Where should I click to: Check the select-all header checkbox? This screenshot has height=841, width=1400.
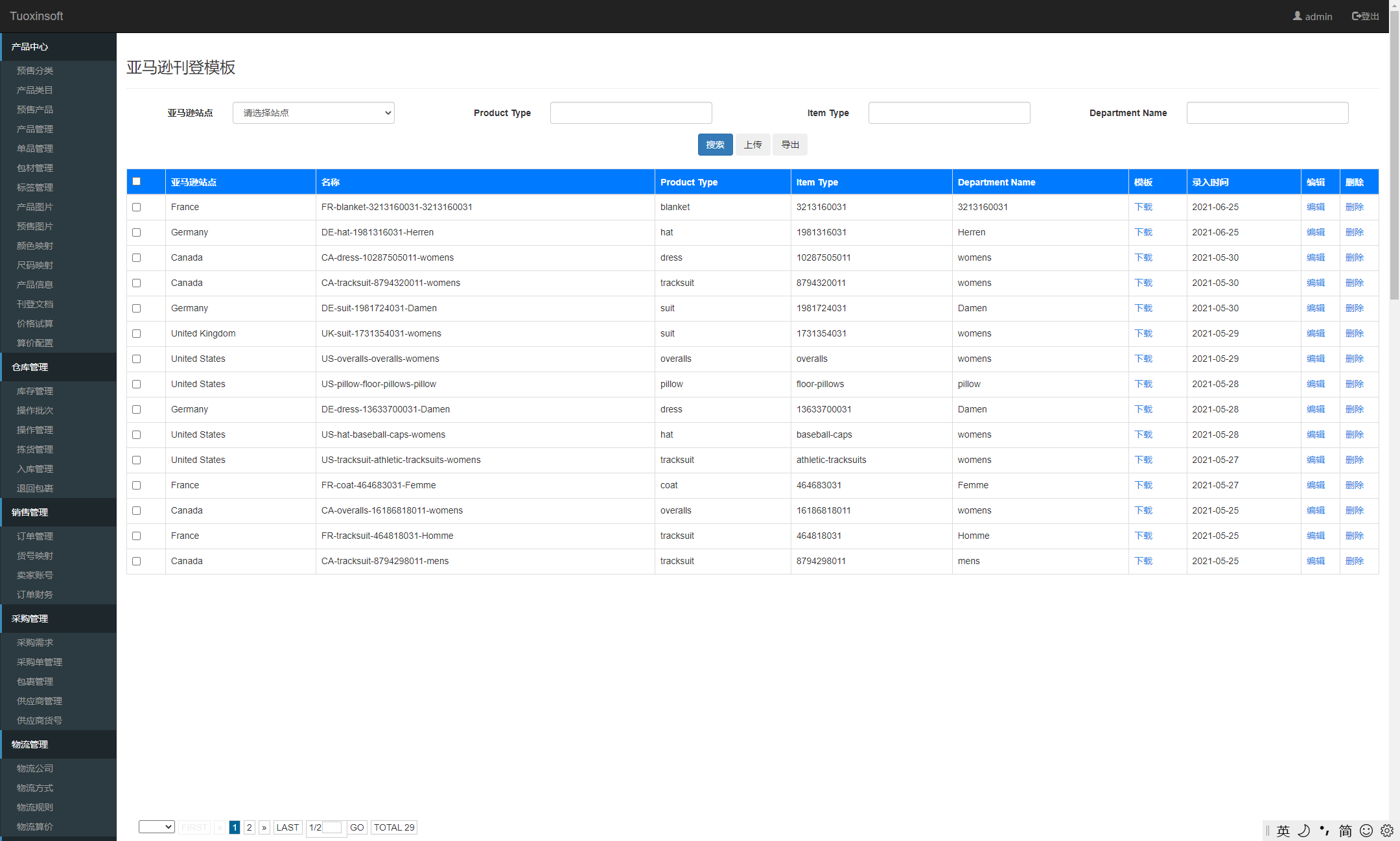tap(136, 182)
